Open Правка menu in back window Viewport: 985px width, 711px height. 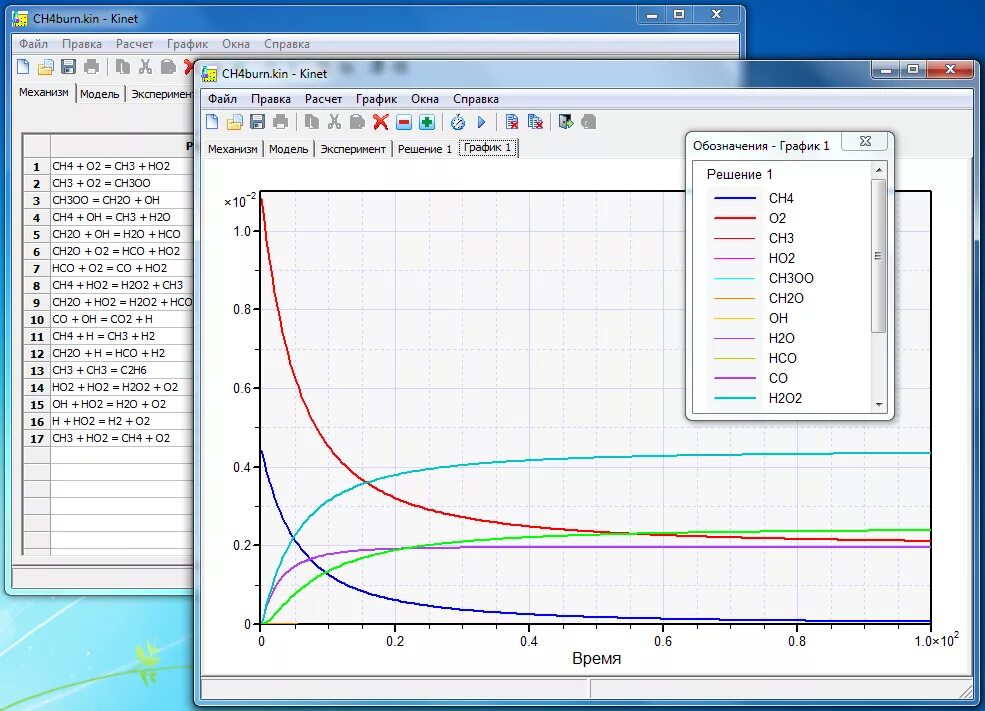point(82,44)
